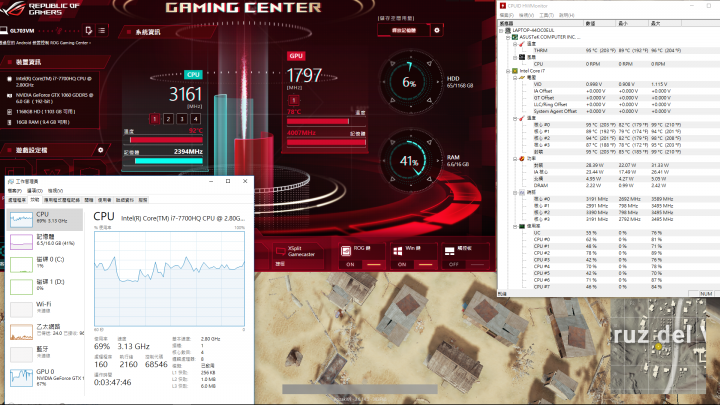Click the XSplit Gamecaster icon
Screen dimensions: 720x405
click(x=281, y=251)
